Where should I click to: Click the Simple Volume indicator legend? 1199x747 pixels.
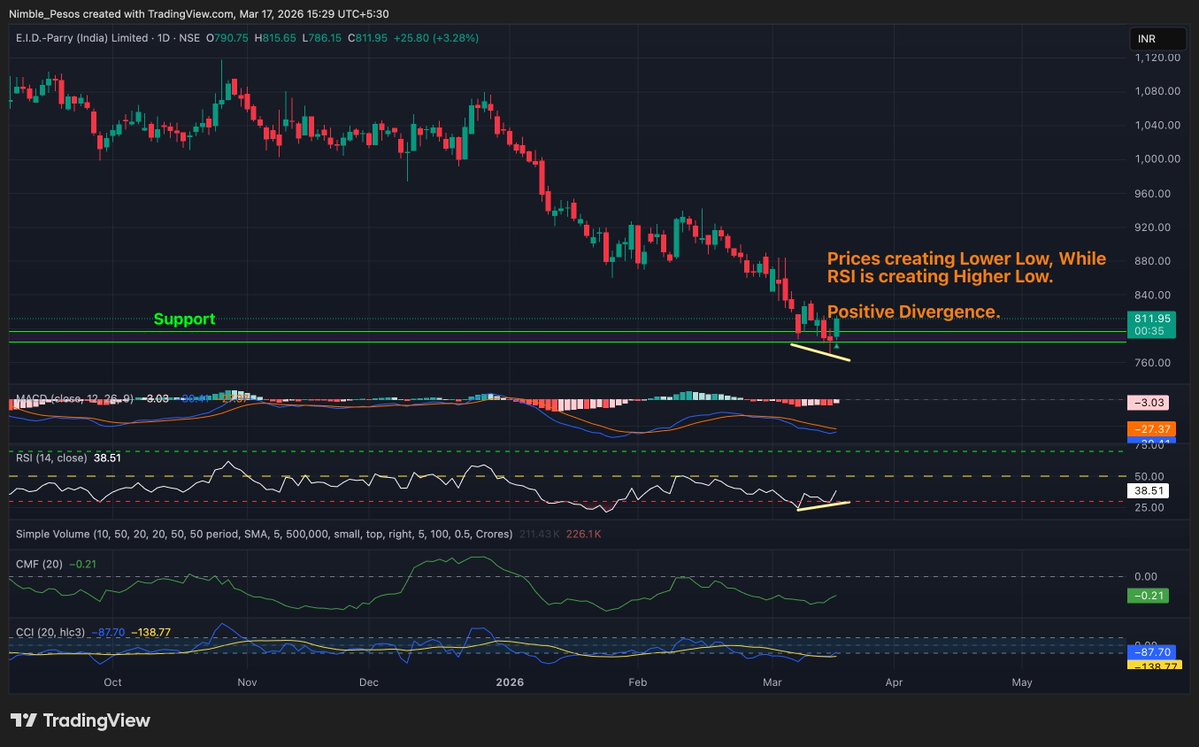(264, 534)
